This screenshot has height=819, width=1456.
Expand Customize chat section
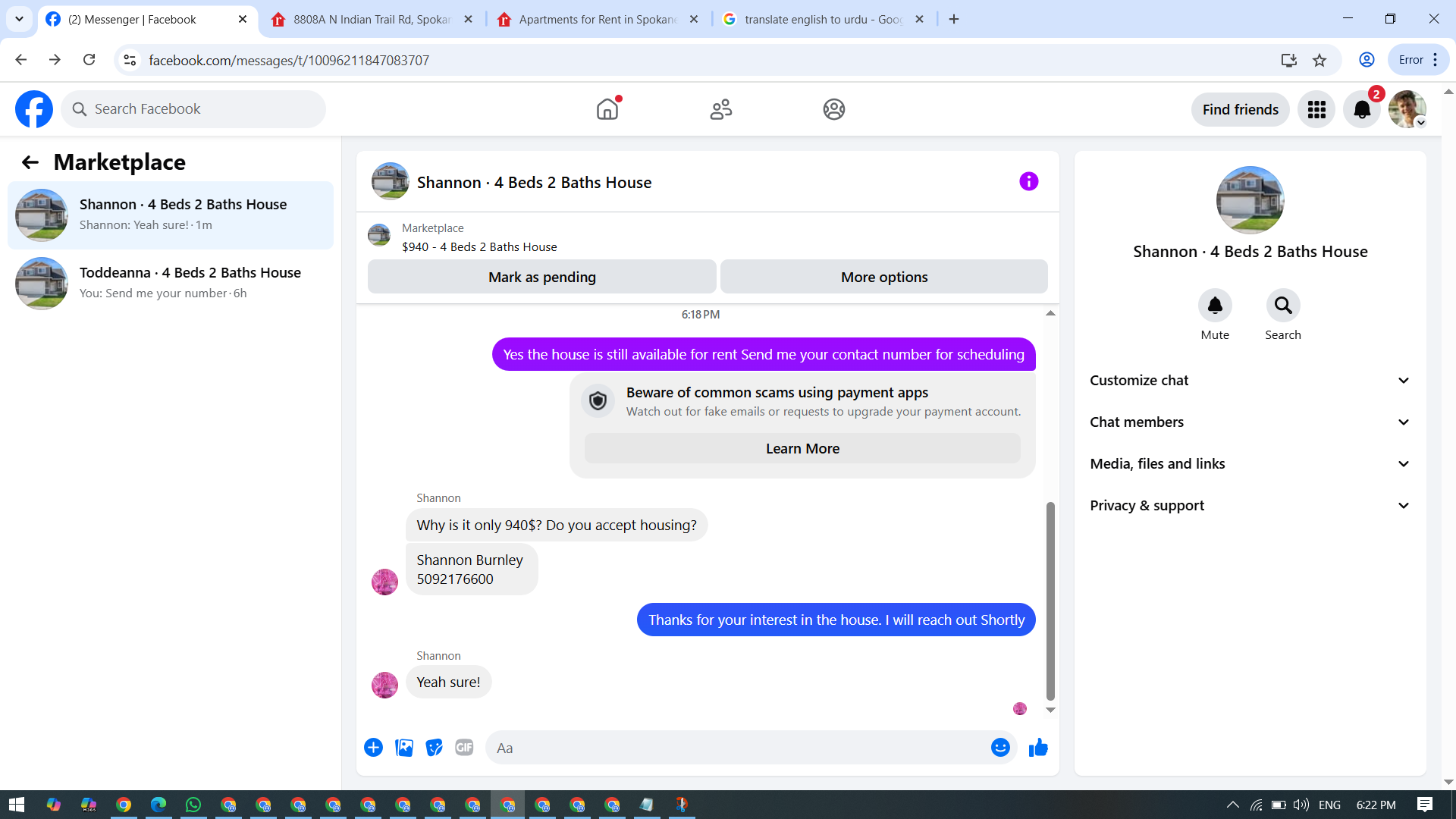(1250, 381)
